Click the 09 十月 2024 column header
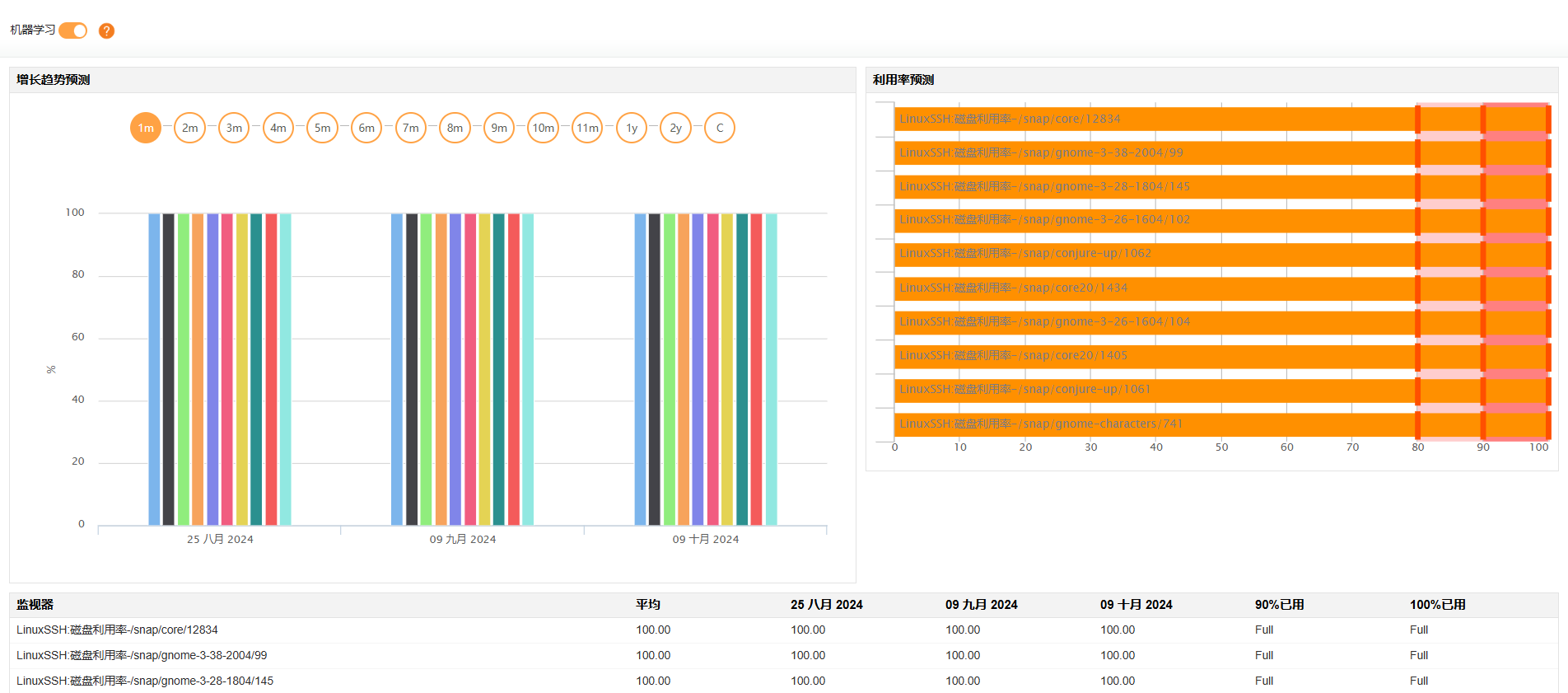 pos(1136,605)
